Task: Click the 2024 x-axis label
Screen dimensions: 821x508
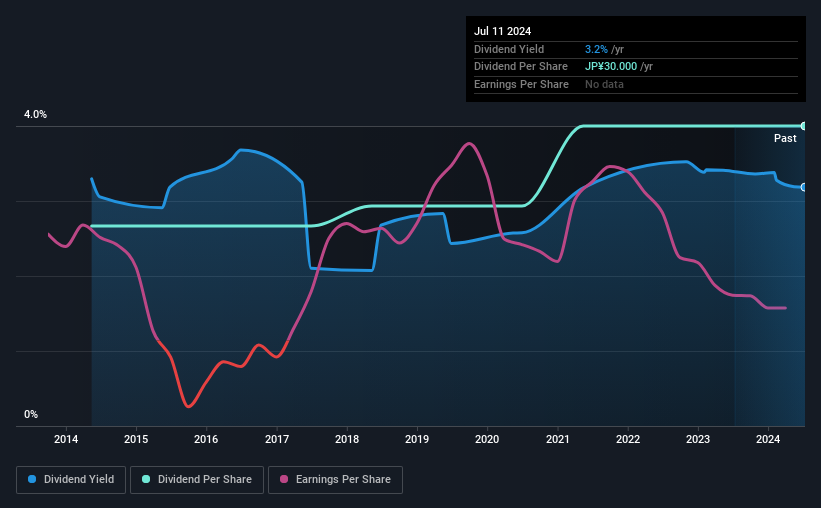Action: click(x=768, y=439)
